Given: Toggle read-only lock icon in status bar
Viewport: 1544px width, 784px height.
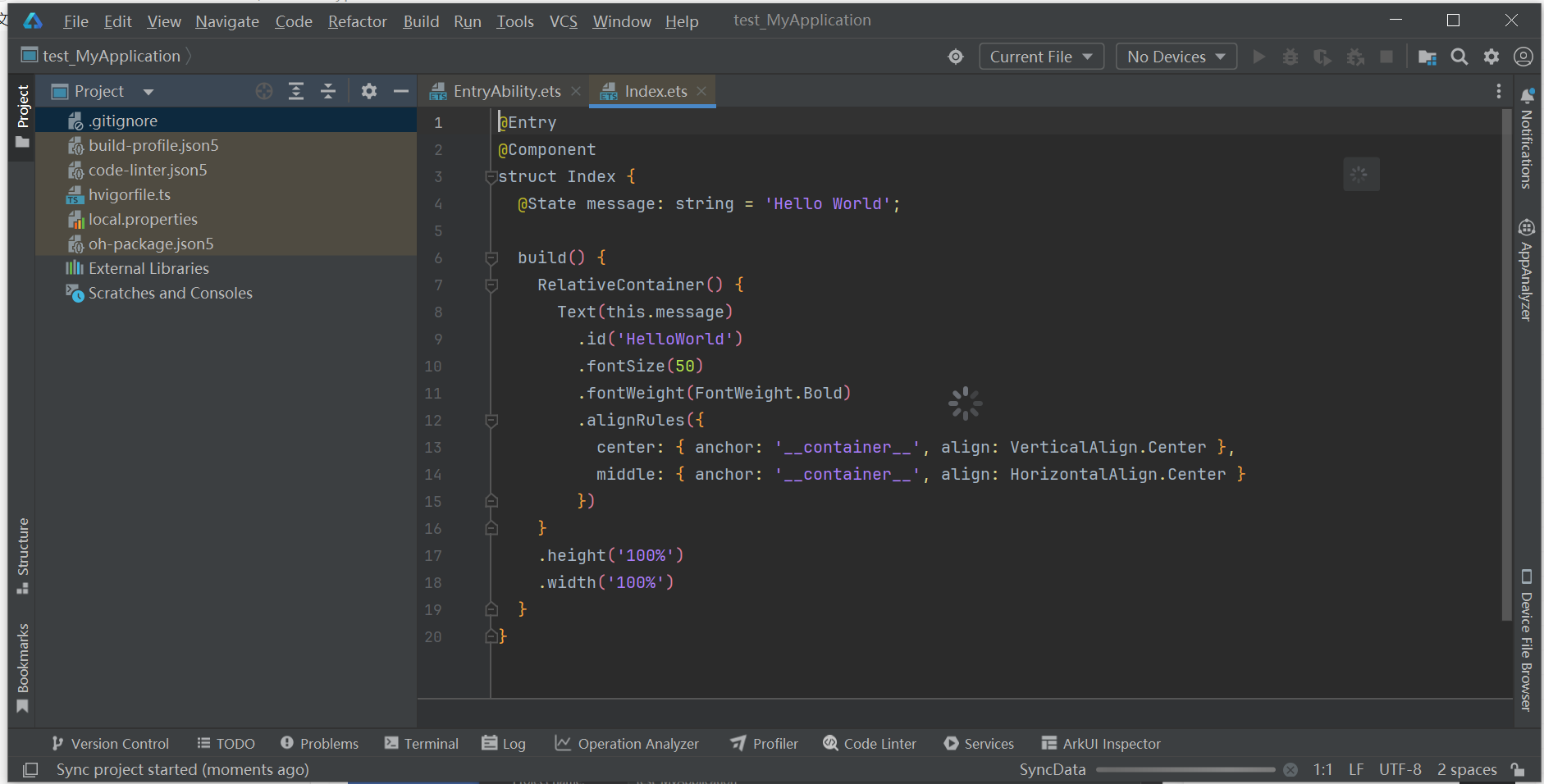Looking at the screenshot, I should pyautogui.click(x=1519, y=769).
